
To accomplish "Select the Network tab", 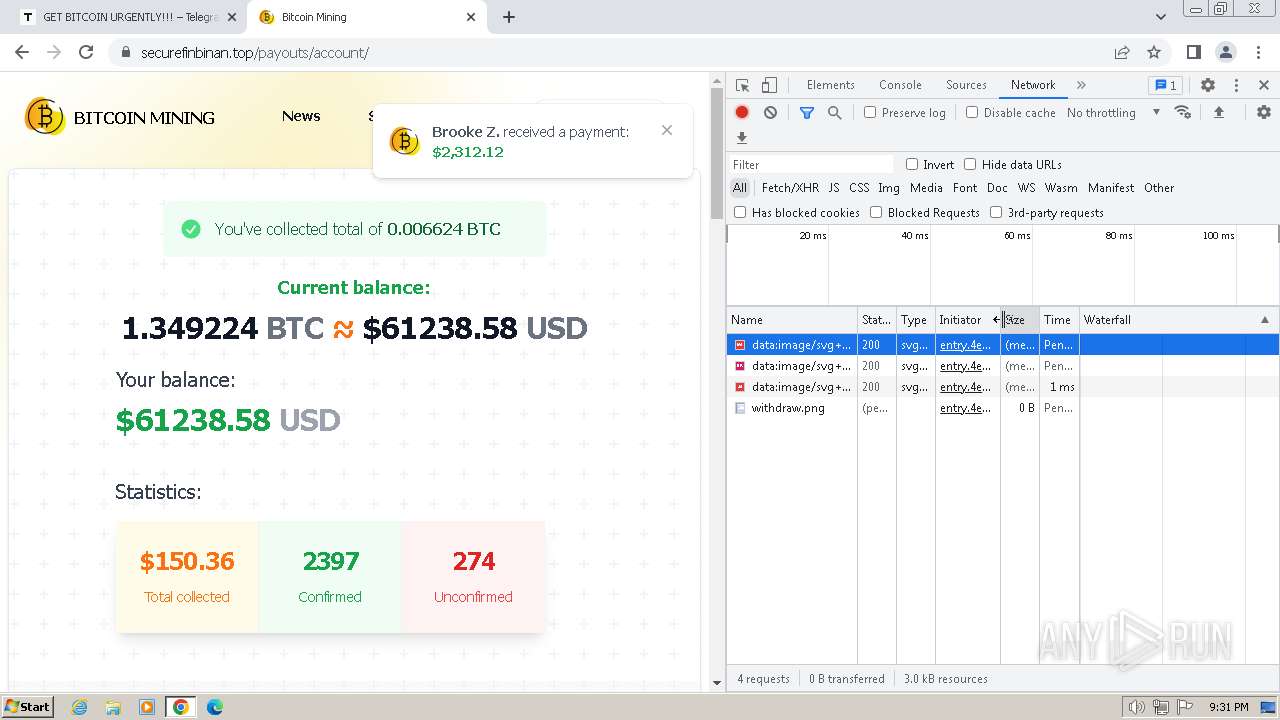I will pos(1033,85).
